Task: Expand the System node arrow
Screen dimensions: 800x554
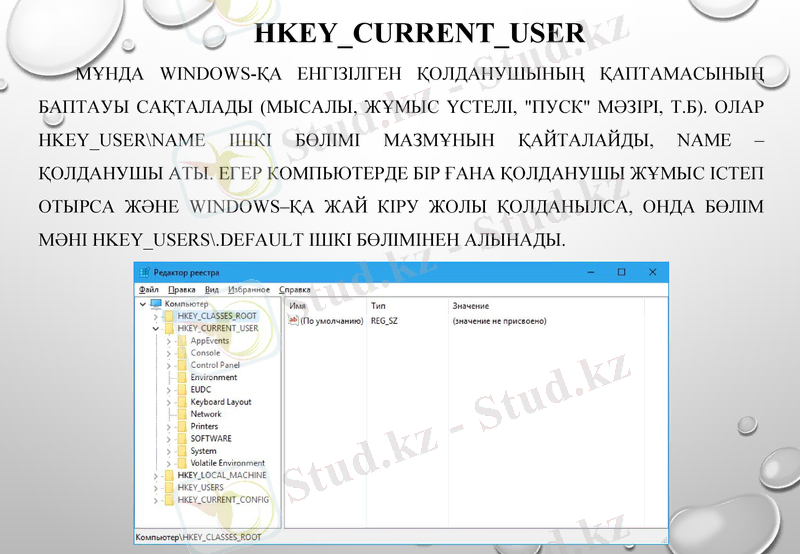Action: (169, 451)
